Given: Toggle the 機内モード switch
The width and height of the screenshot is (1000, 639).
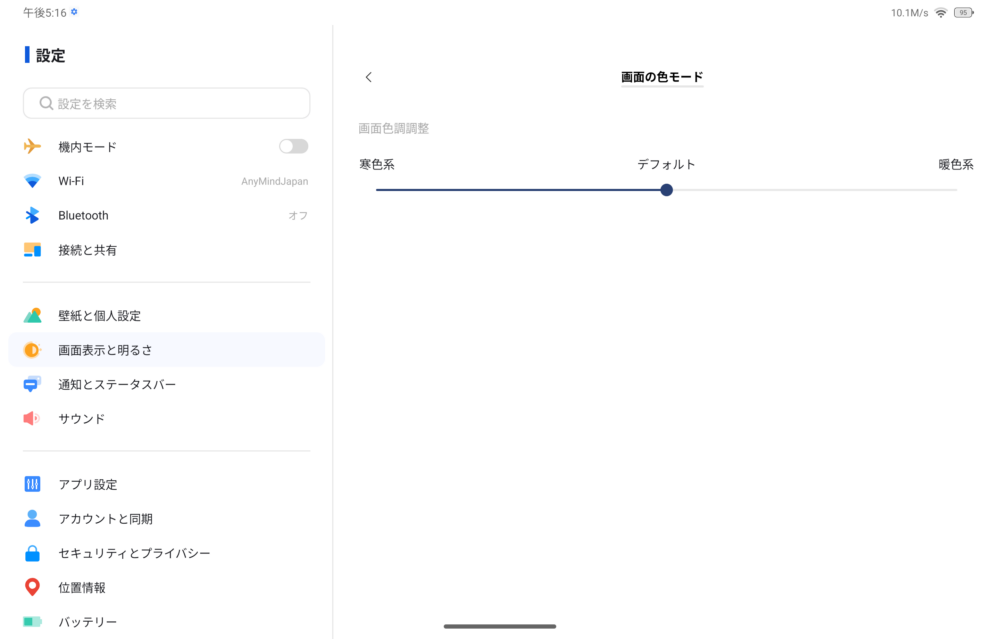Looking at the screenshot, I should coord(293,147).
